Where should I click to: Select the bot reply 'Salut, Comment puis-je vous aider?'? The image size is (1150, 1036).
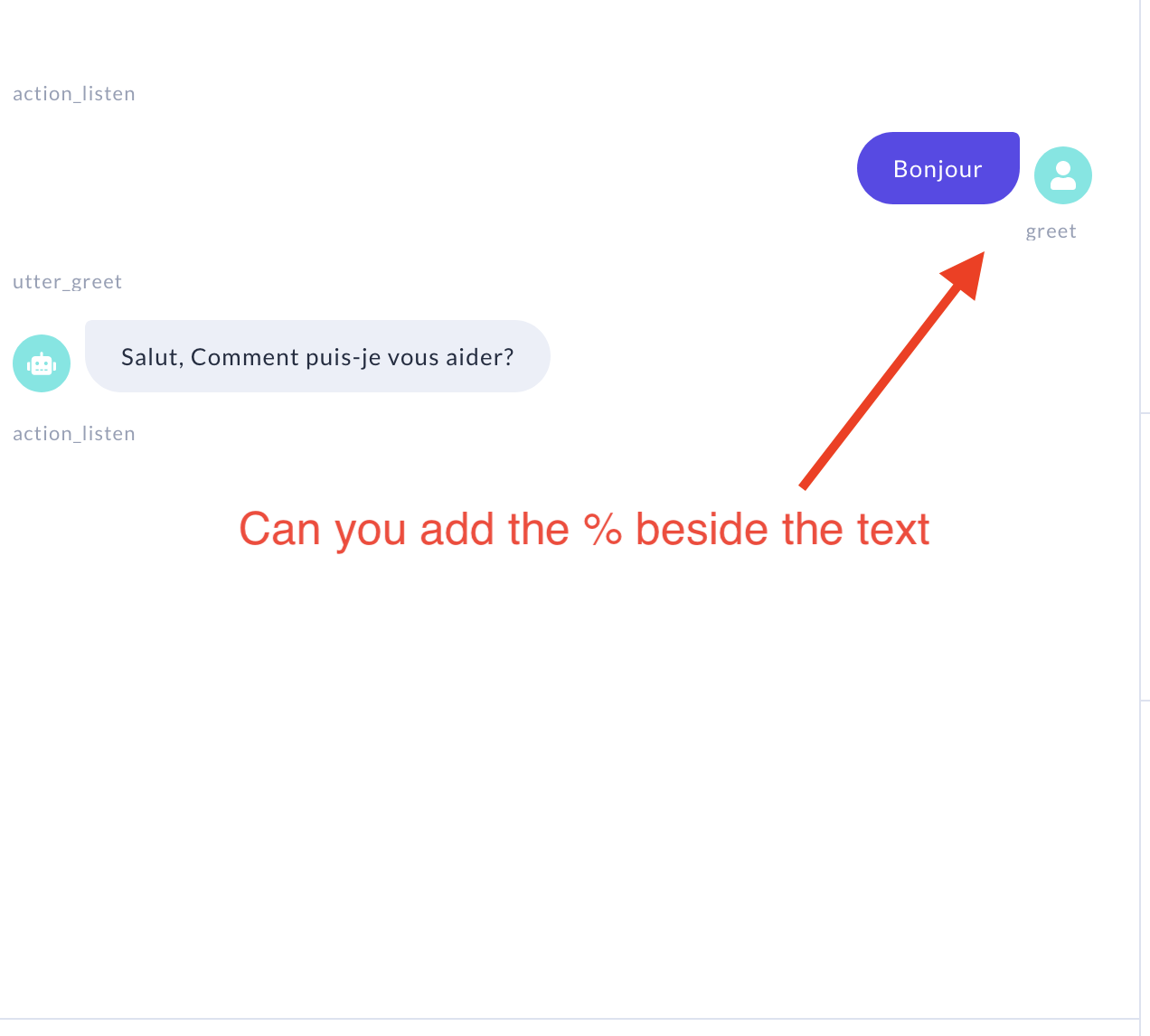(317, 357)
